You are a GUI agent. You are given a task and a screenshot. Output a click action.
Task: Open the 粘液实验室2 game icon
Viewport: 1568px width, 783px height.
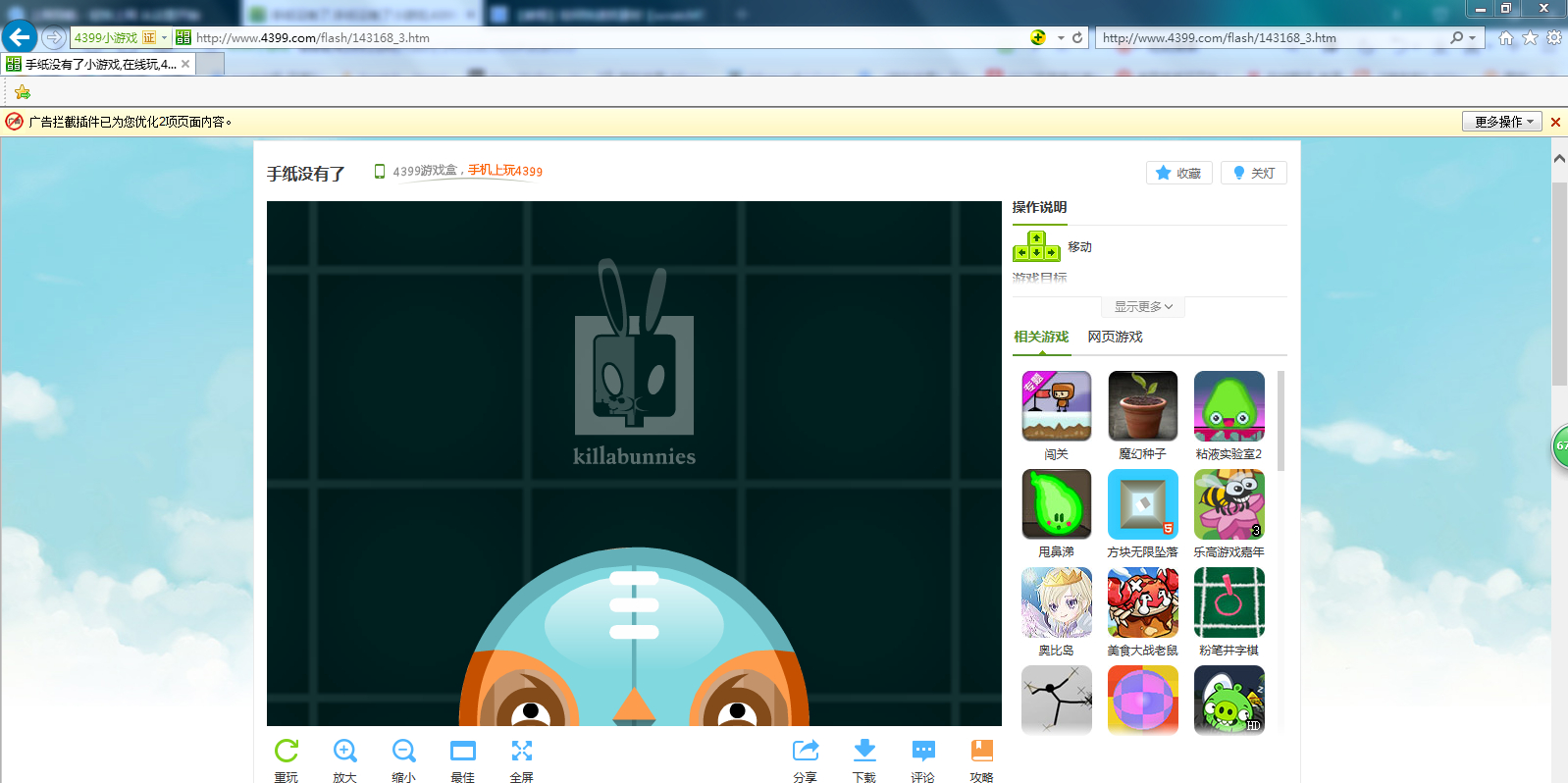1229,406
